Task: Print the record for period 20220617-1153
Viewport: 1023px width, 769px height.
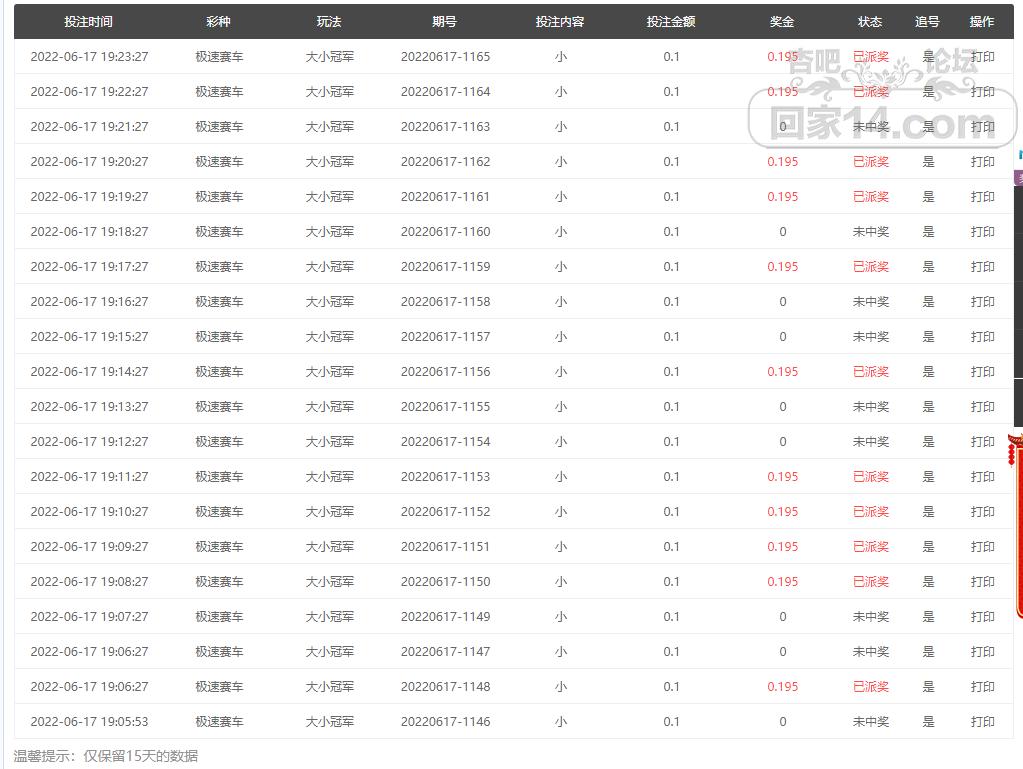Action: 982,477
